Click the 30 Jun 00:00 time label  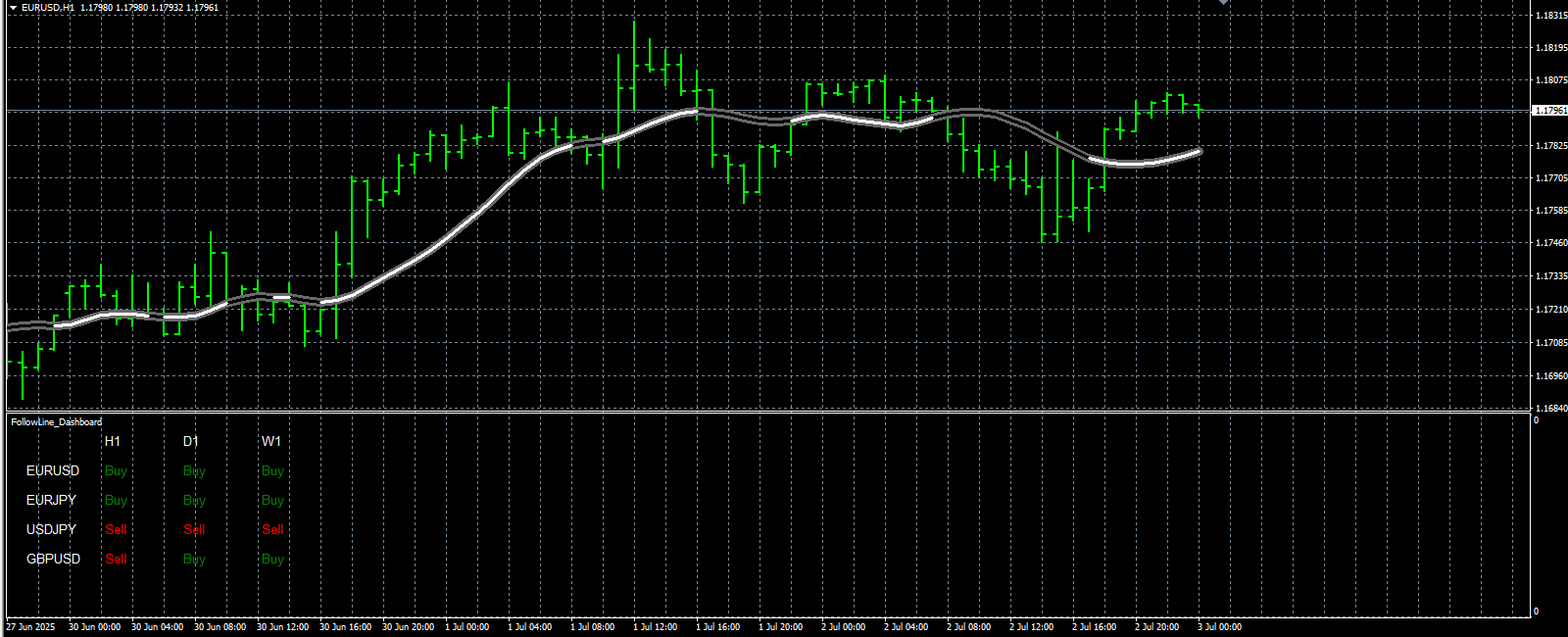(95, 627)
